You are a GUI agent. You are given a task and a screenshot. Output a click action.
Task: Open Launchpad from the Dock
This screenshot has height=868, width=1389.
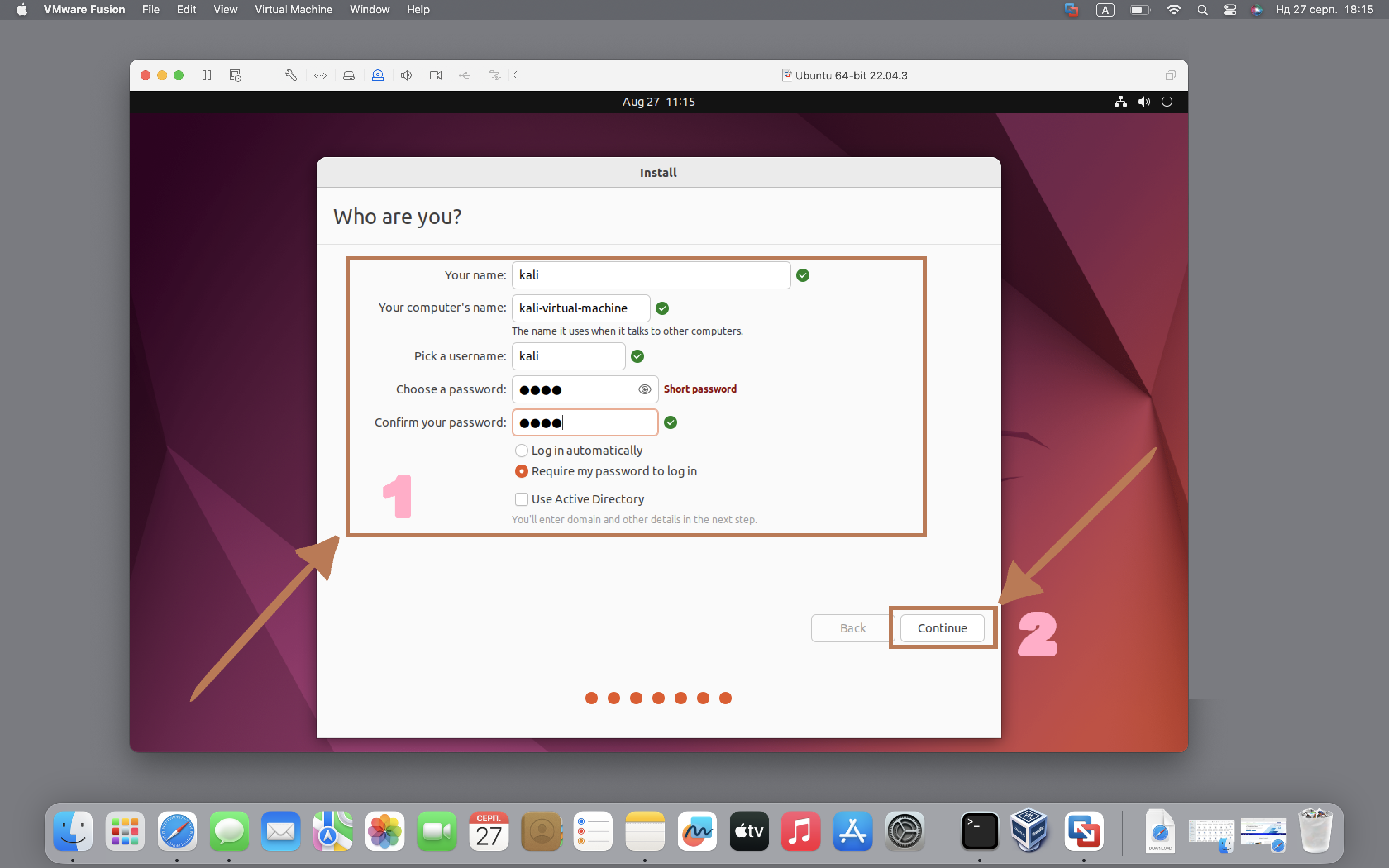coord(125,831)
